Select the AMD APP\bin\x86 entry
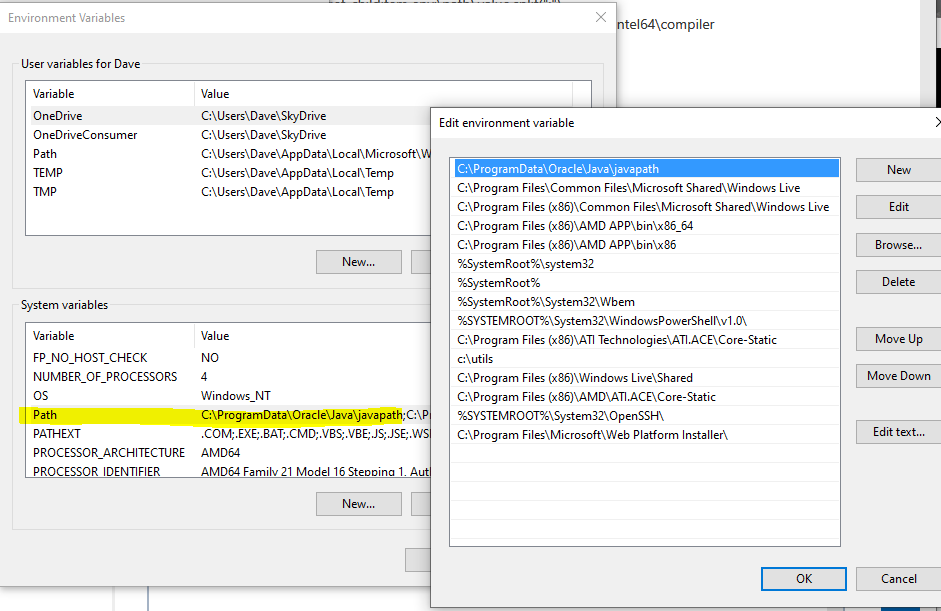The height and width of the screenshot is (611, 941). pos(645,245)
